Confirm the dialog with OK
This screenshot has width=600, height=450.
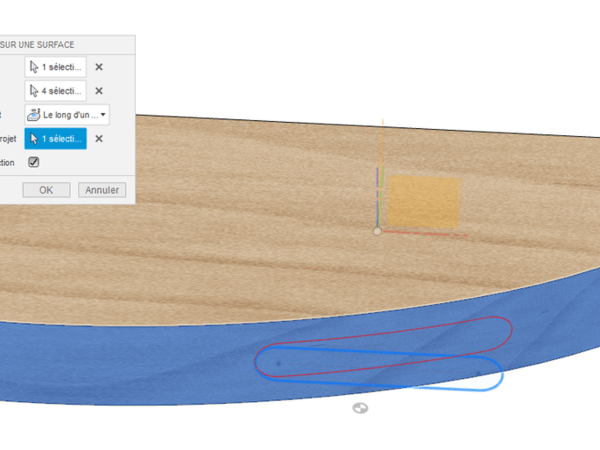[46, 189]
